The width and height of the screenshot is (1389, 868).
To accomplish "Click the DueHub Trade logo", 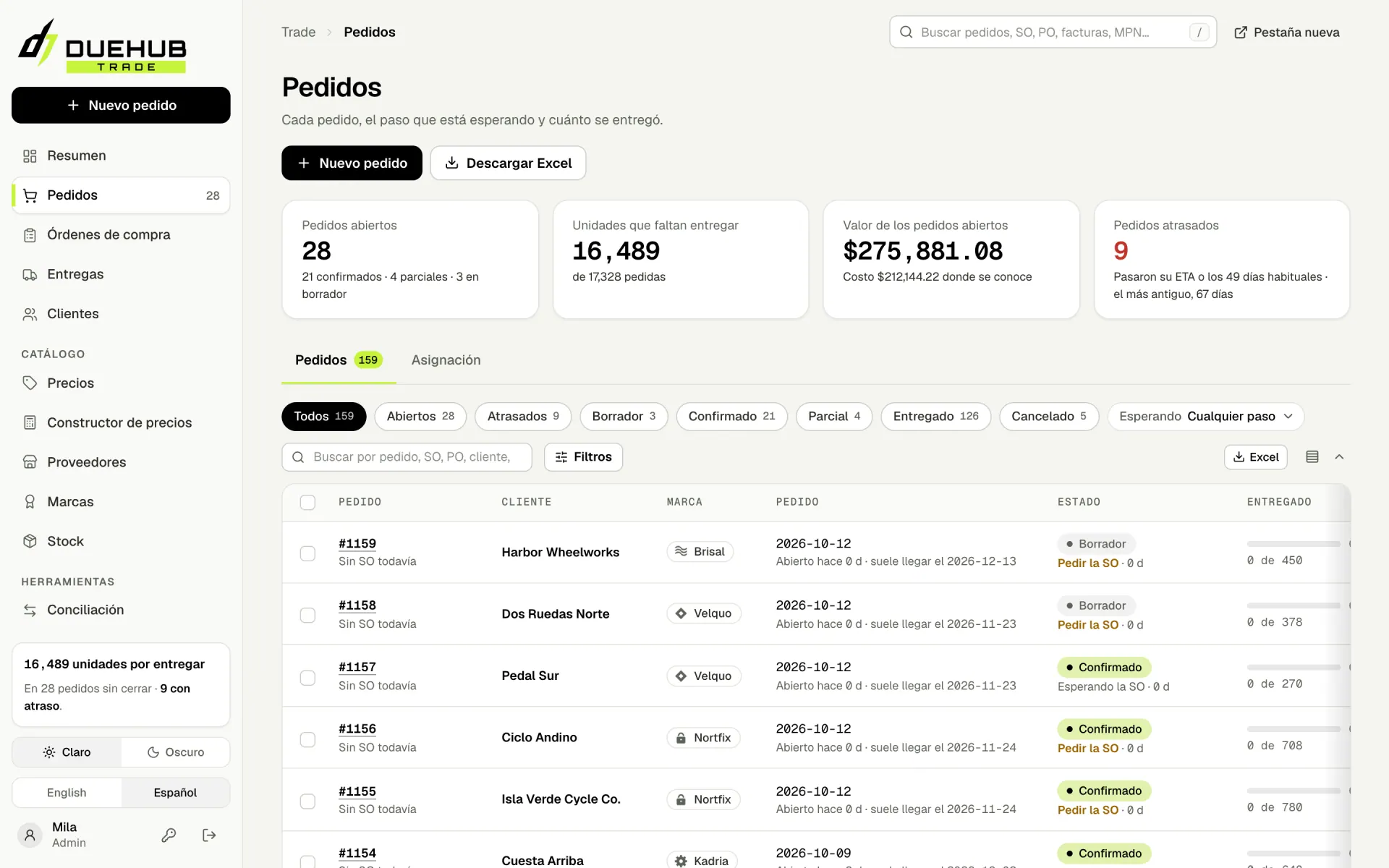I will 102,46.
